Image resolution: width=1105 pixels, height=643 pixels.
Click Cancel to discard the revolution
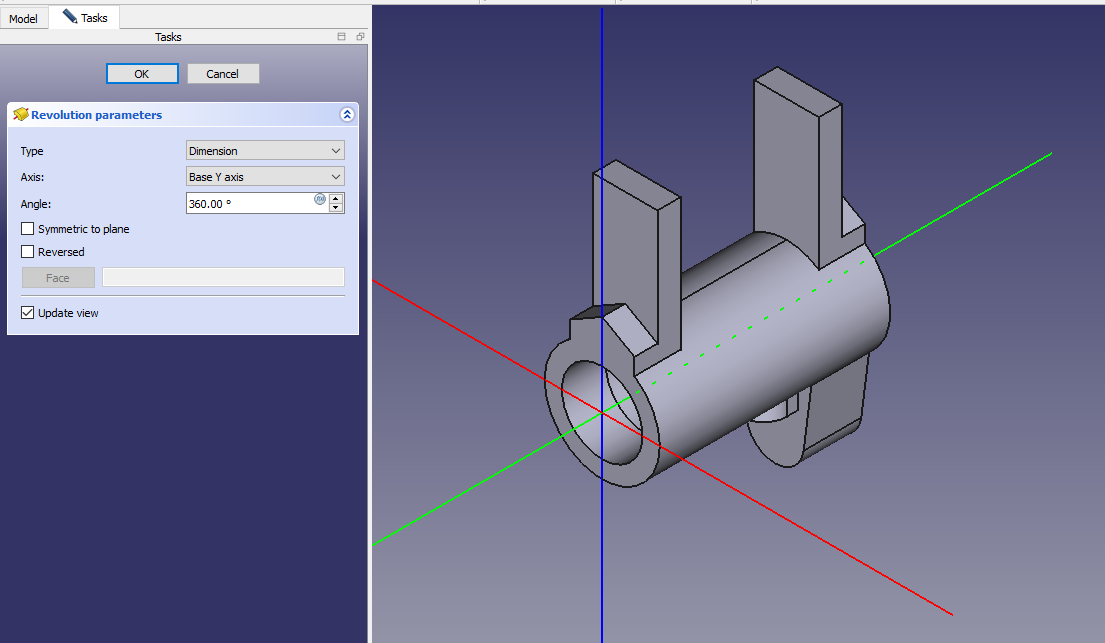pos(222,74)
